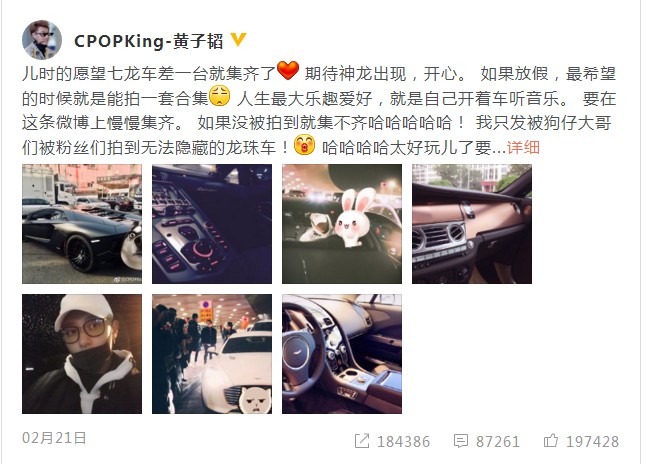Open the center console buttons photo
This screenshot has height=464, width=646.
coord(212,224)
